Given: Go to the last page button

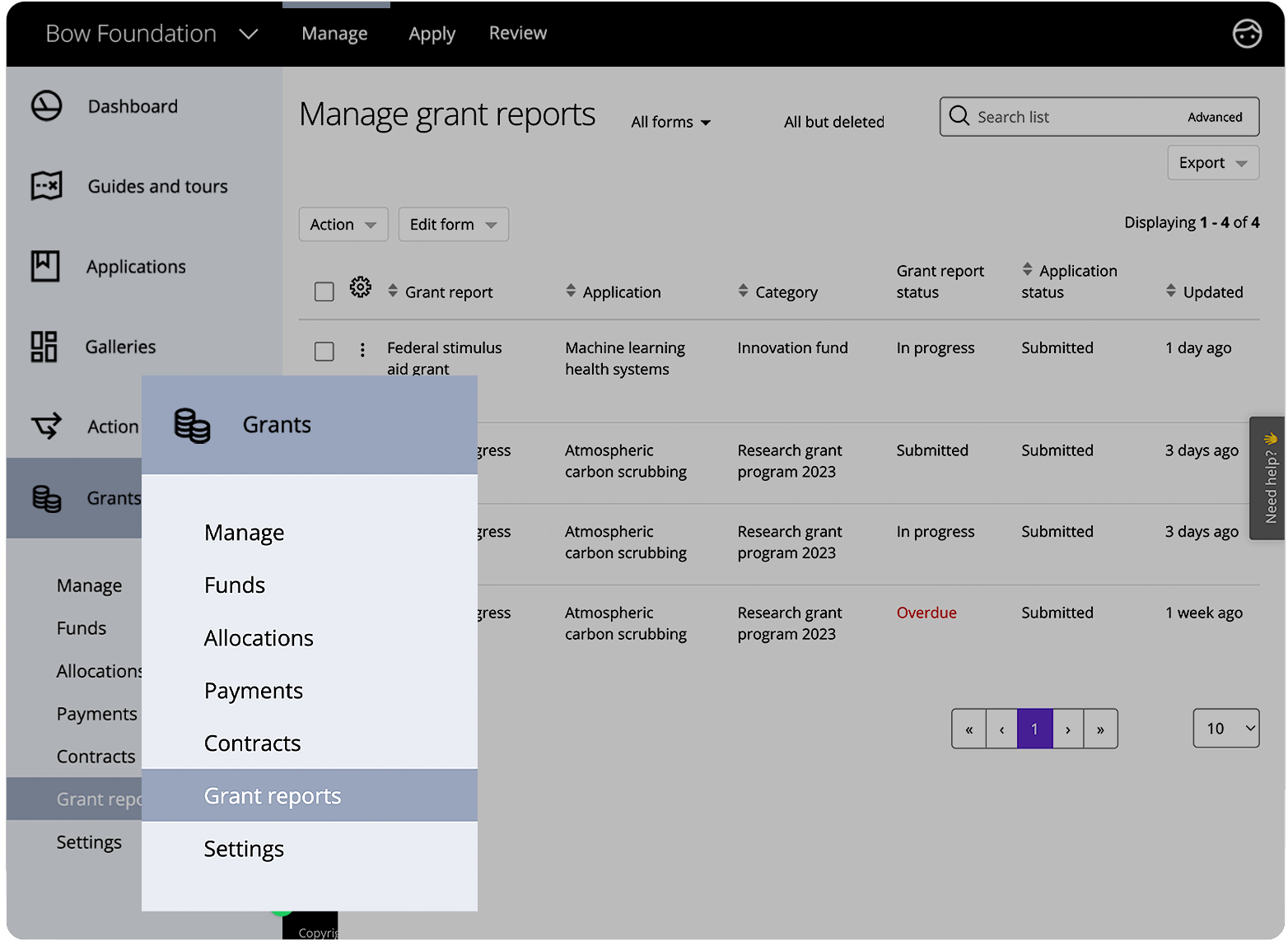Looking at the screenshot, I should pos(1100,729).
